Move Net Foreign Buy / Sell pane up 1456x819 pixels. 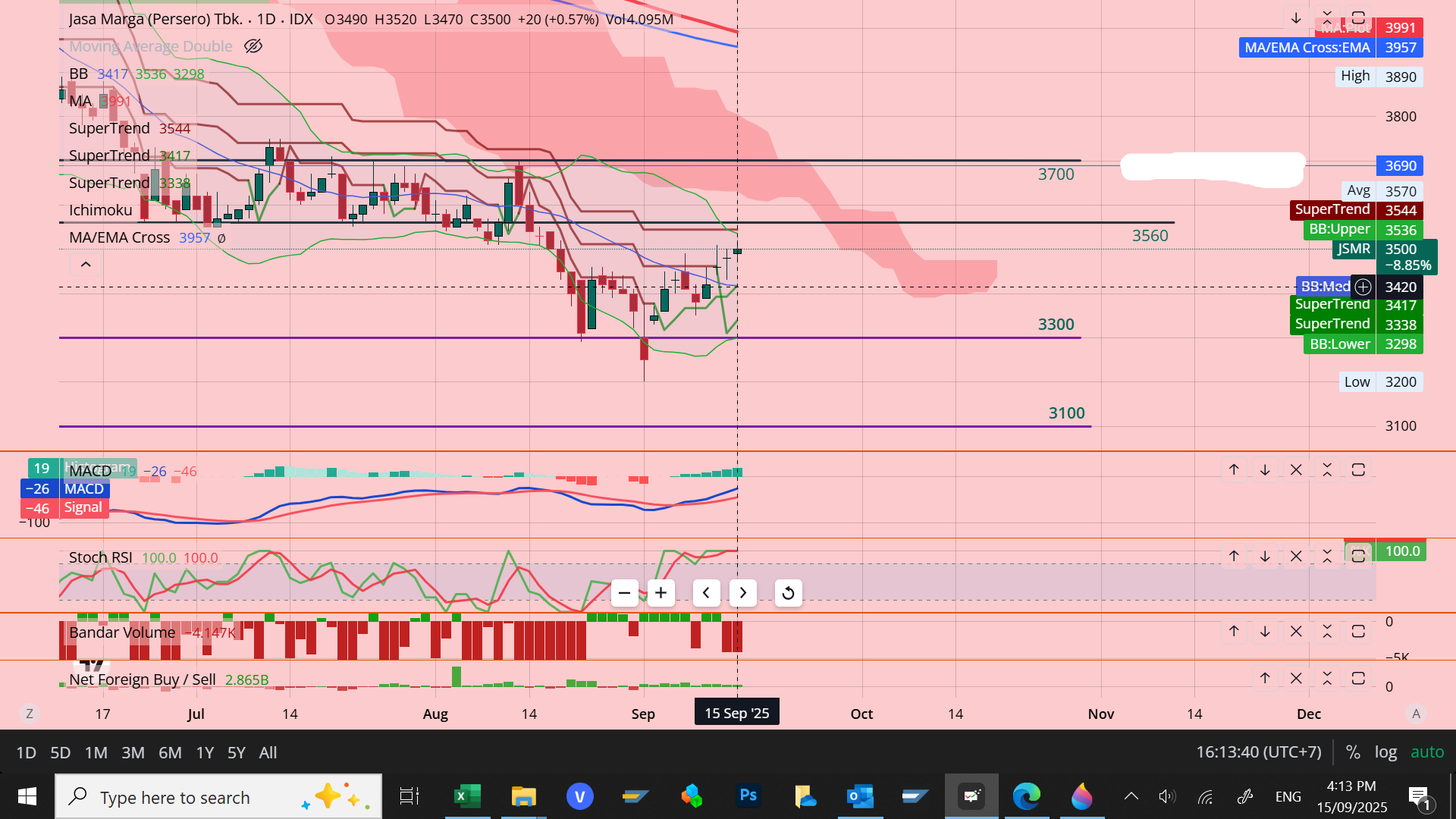(1265, 679)
